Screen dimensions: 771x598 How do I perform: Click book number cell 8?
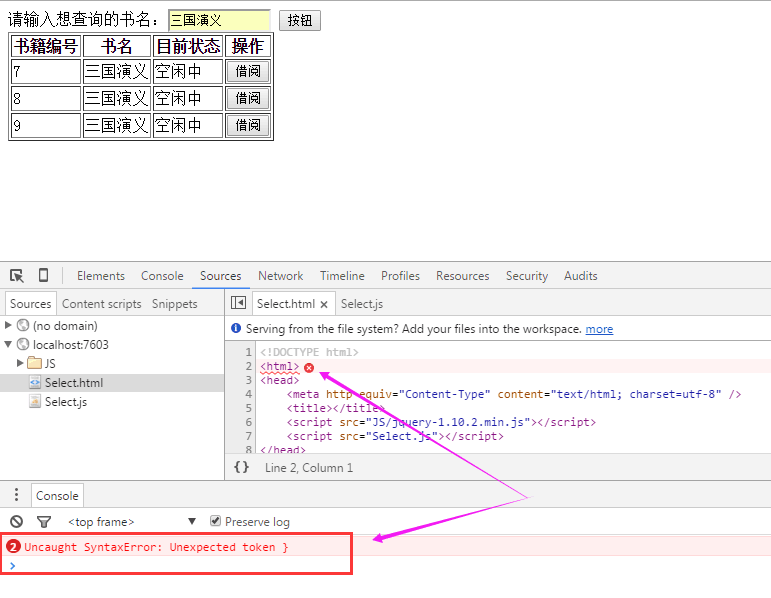(46, 98)
